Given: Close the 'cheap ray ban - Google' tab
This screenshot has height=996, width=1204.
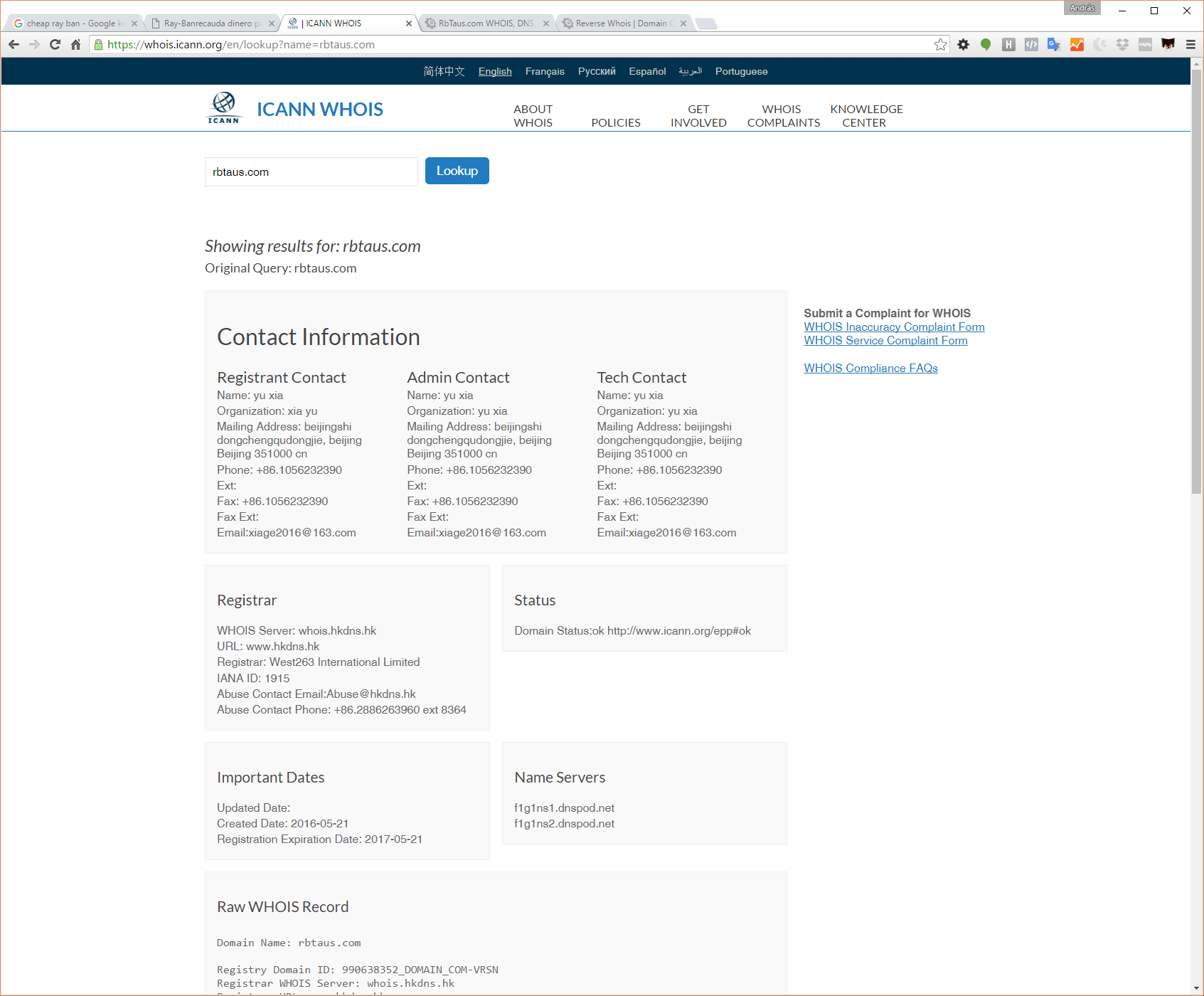Looking at the screenshot, I should click(134, 23).
